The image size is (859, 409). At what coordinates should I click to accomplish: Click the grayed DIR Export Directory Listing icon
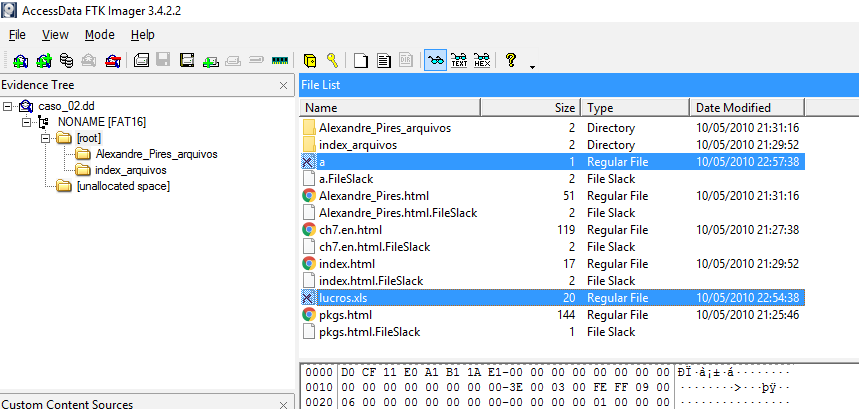coord(405,60)
